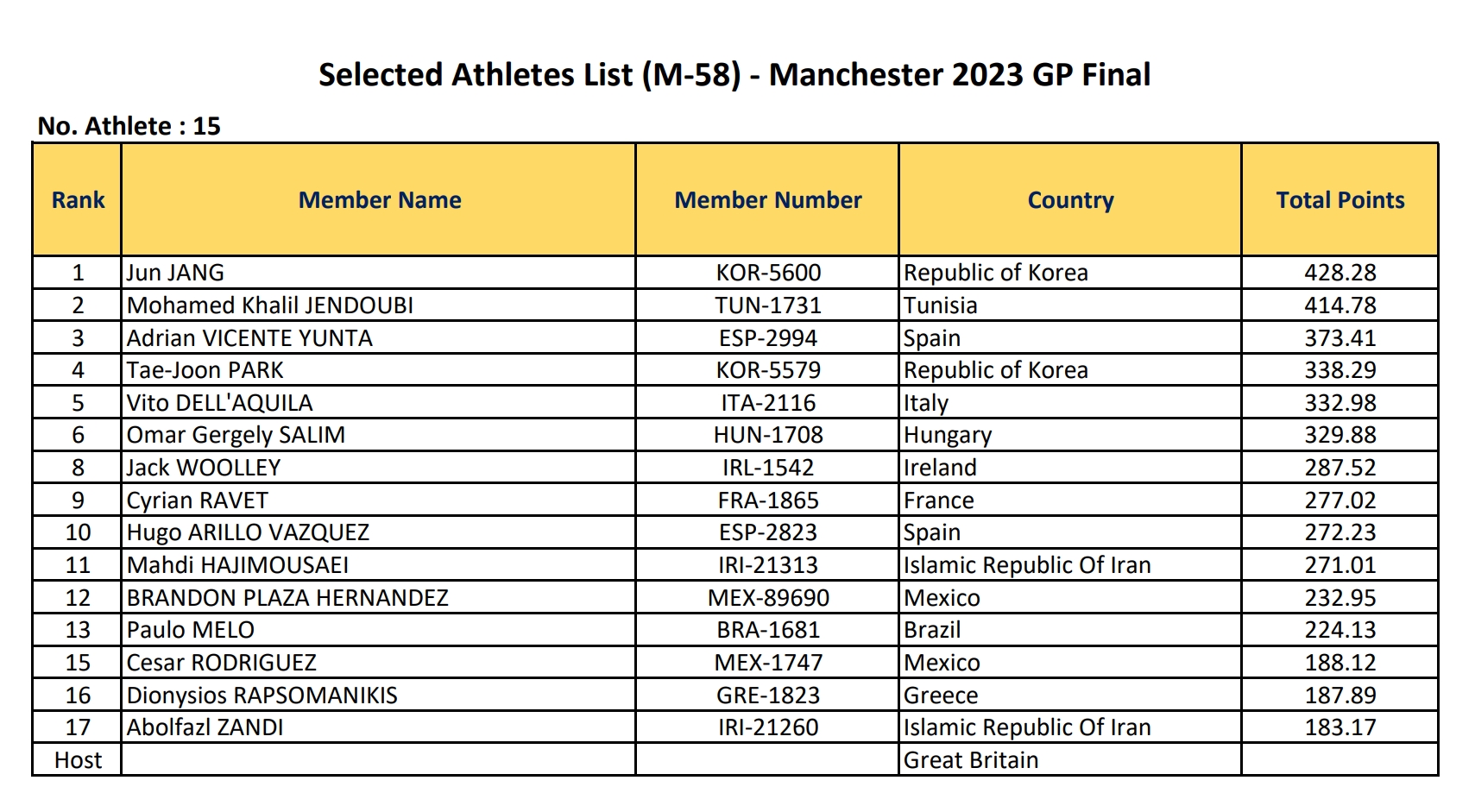
Task: Click Hugo ARILLO VAZQUEZ name cell
Action: click(379, 532)
